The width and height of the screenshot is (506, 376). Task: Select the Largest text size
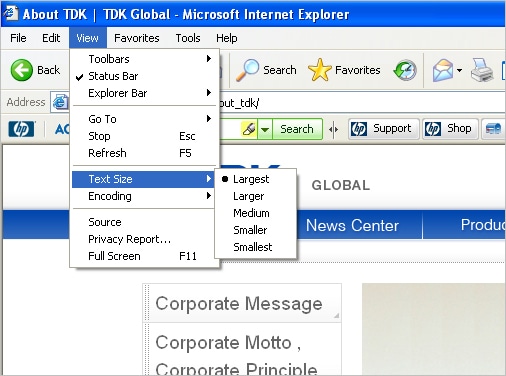pyautogui.click(x=255, y=179)
